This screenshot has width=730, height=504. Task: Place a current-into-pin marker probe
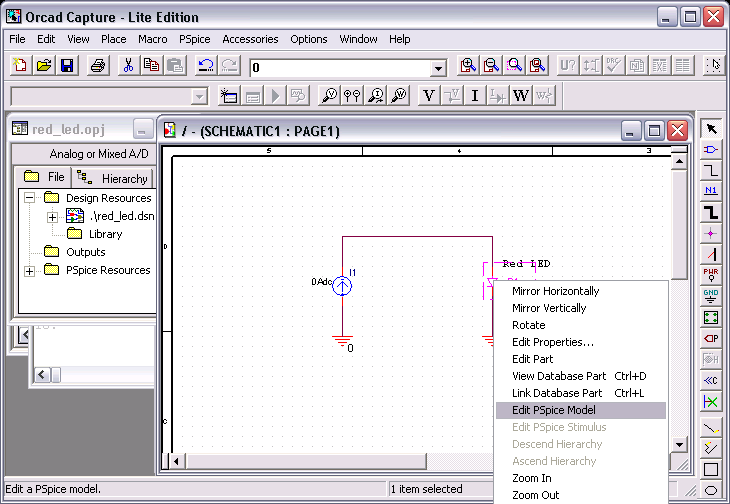[x=376, y=96]
